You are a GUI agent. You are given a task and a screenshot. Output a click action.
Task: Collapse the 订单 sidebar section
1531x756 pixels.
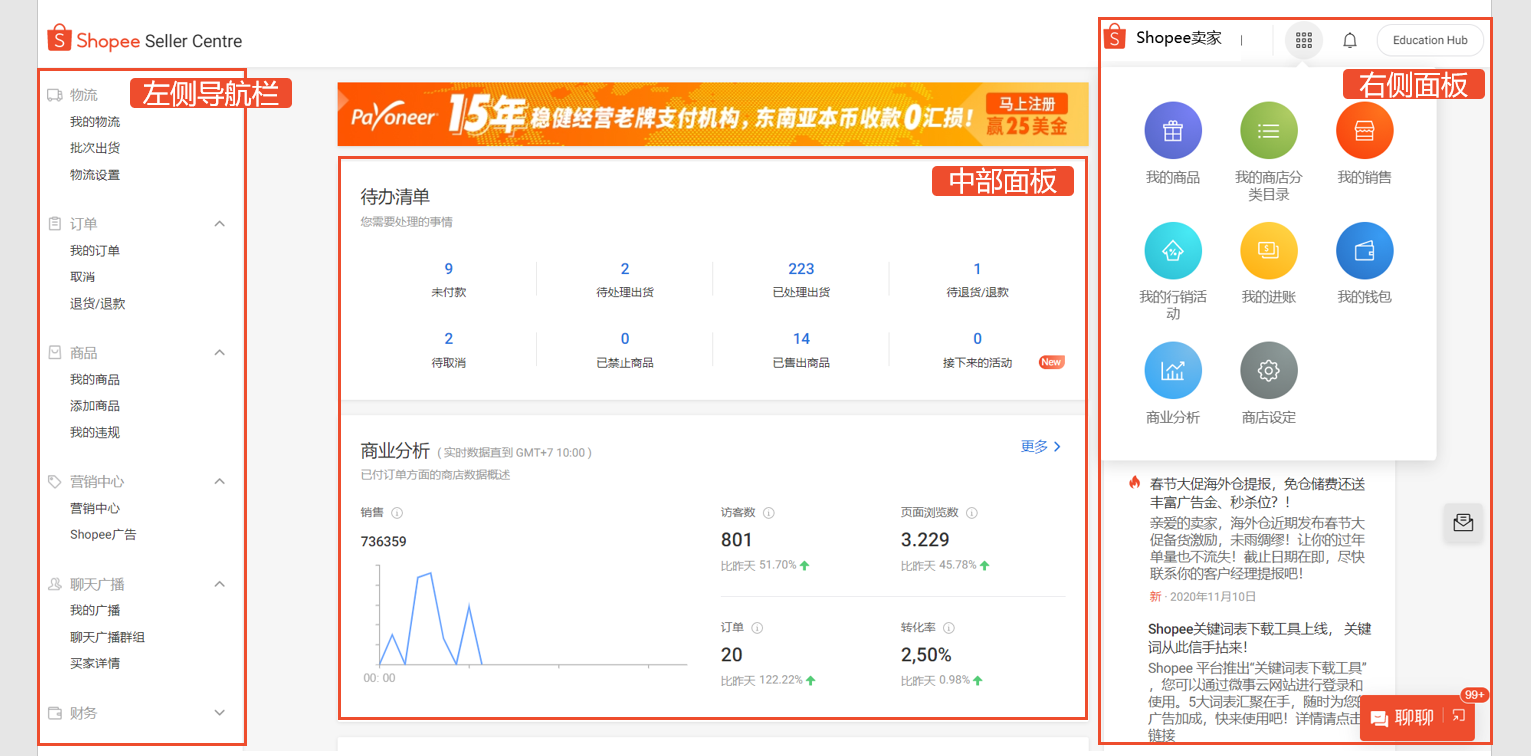220,224
